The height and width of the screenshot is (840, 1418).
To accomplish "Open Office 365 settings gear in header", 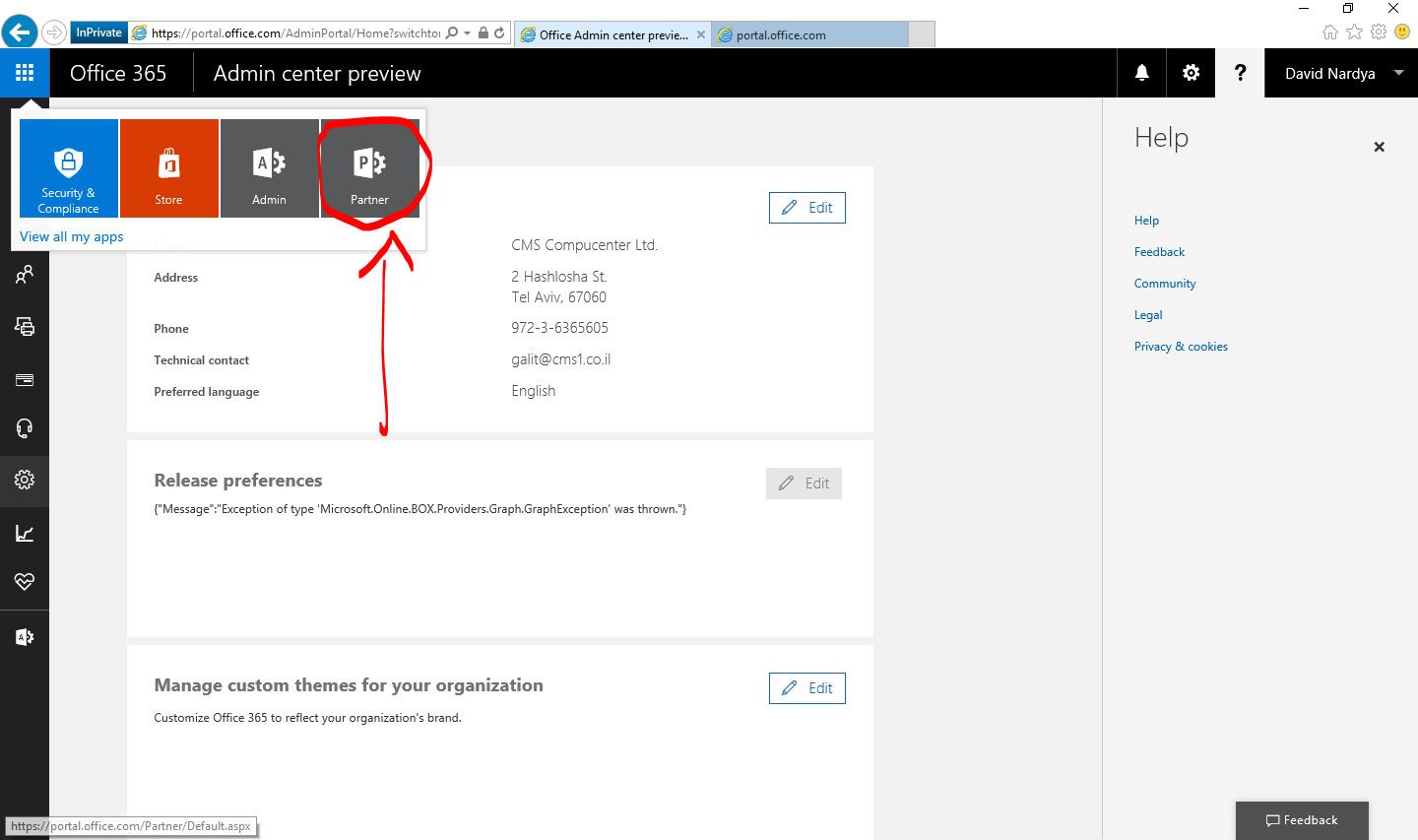I will (1192, 73).
